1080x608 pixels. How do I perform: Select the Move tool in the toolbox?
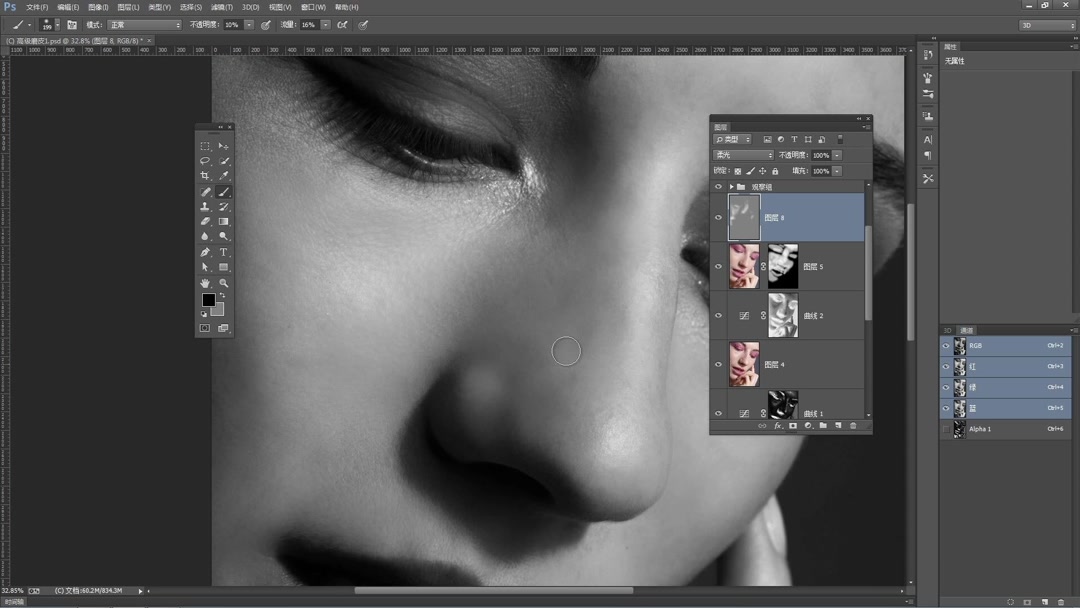(222, 146)
